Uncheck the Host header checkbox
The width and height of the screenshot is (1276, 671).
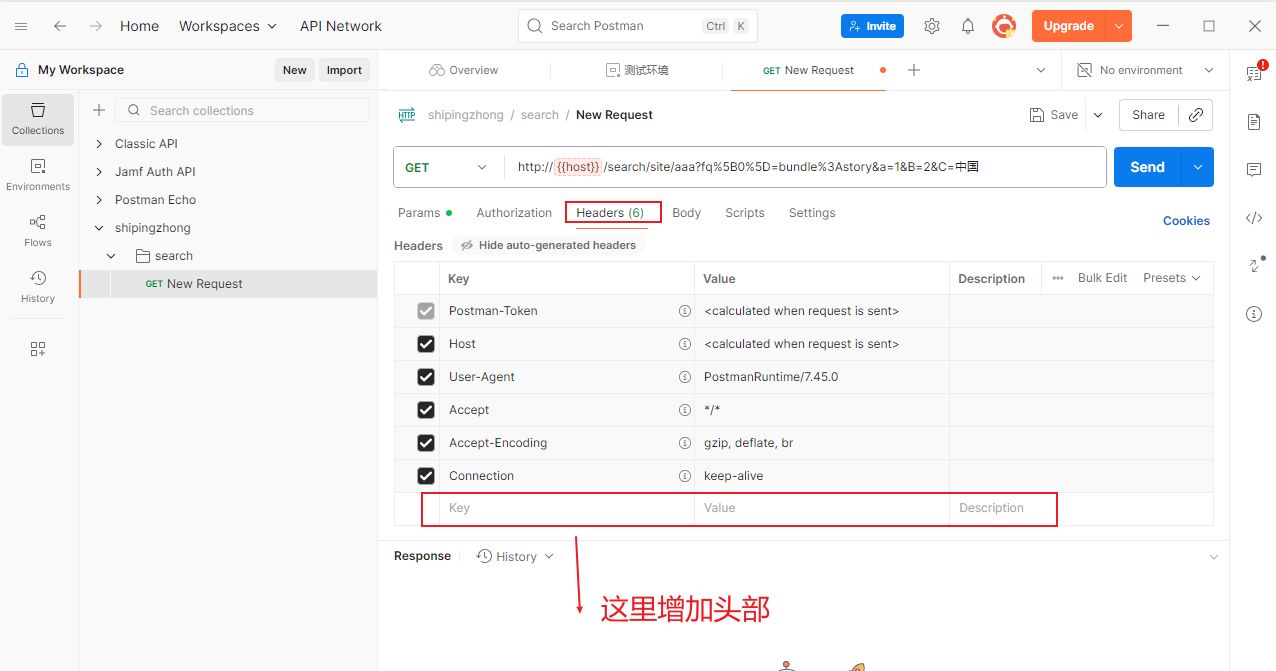tap(426, 344)
